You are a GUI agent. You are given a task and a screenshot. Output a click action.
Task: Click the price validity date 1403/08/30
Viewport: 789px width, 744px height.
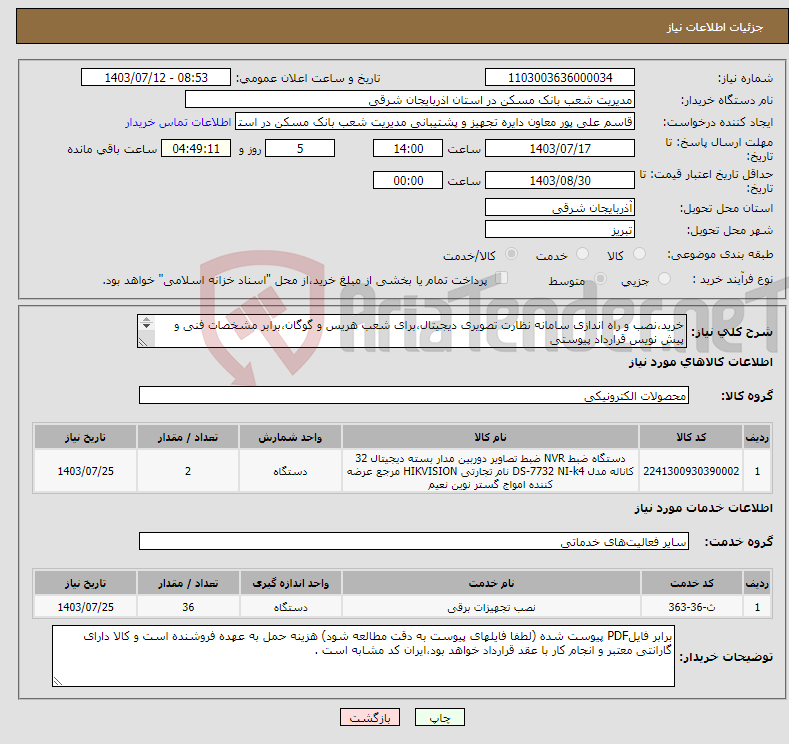pos(560,180)
